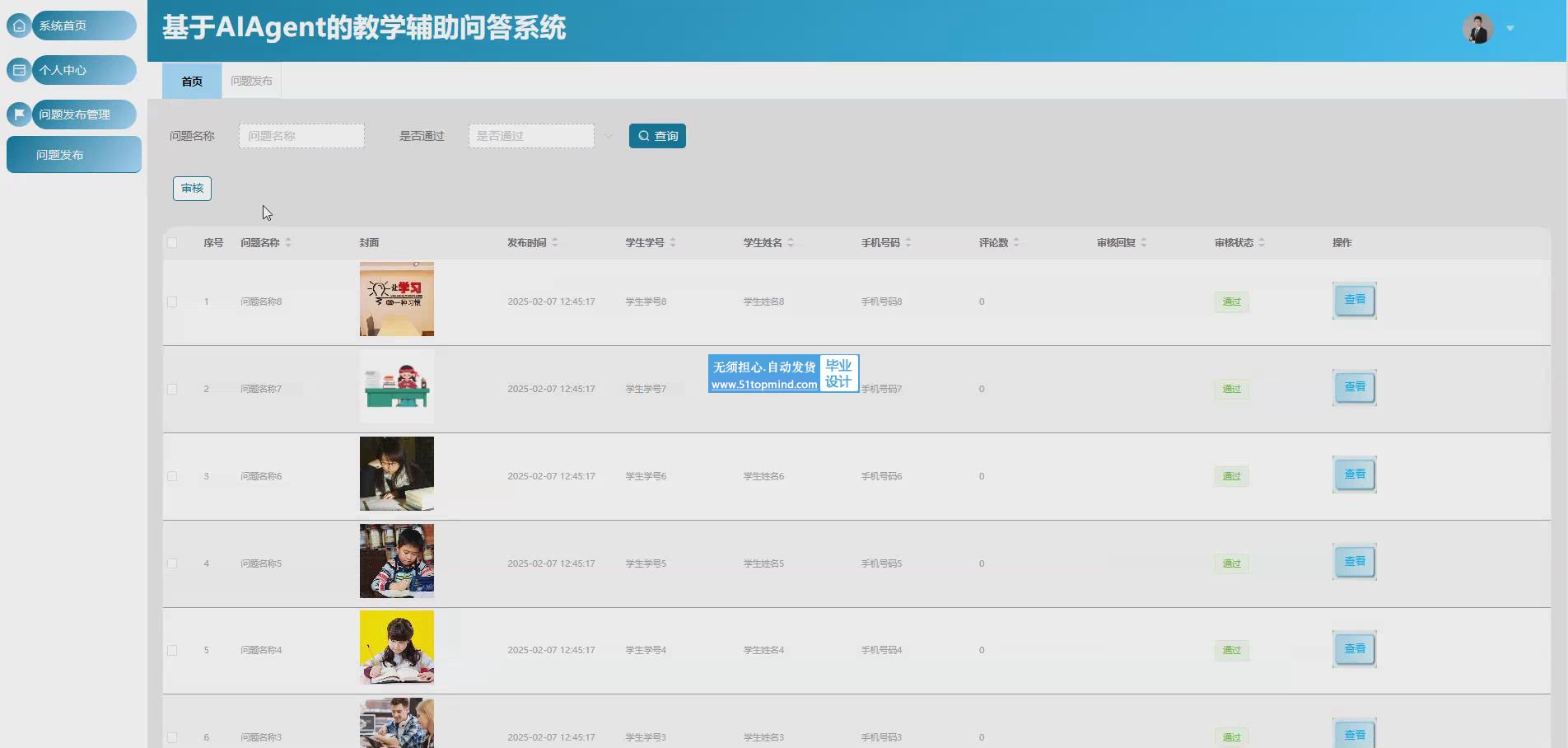Check the checkbox for row 问题名称8
This screenshot has width=1568, height=748.
(x=172, y=302)
